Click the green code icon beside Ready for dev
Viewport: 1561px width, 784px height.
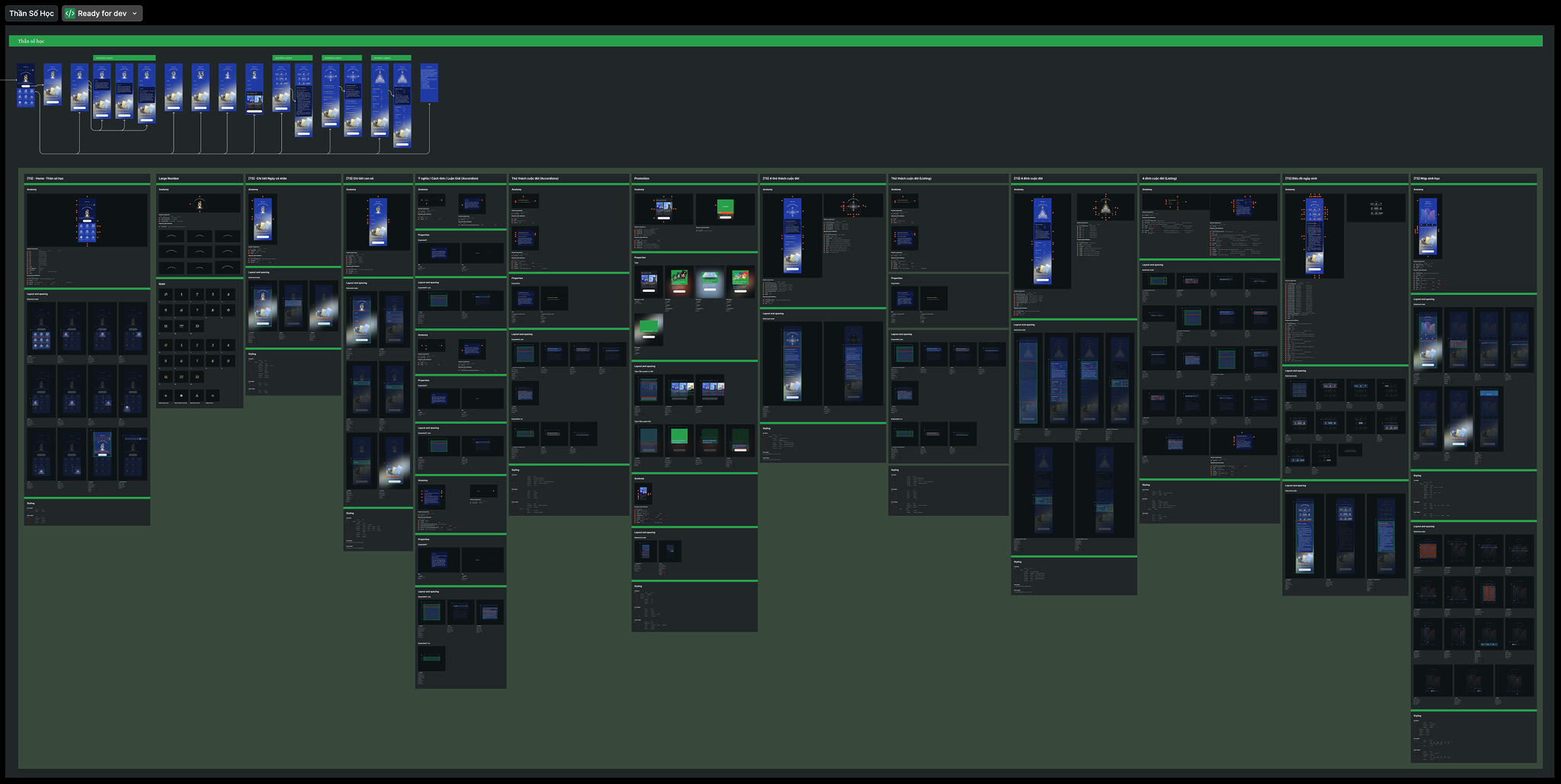pyautogui.click(x=70, y=14)
